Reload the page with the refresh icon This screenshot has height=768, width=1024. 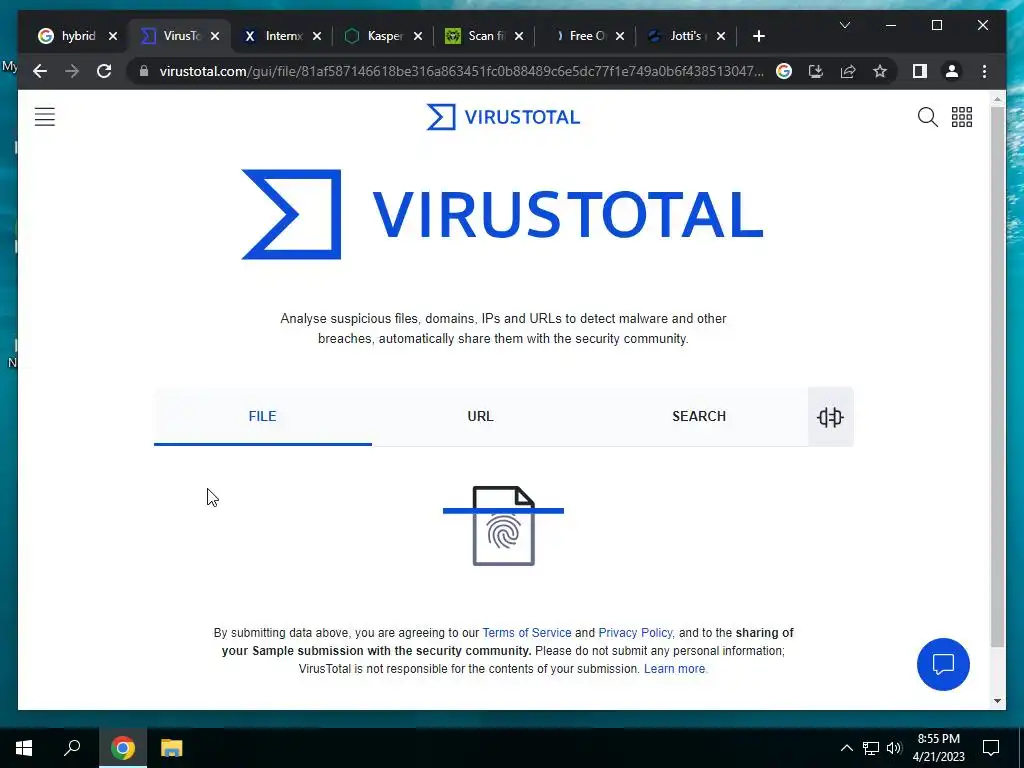[104, 71]
